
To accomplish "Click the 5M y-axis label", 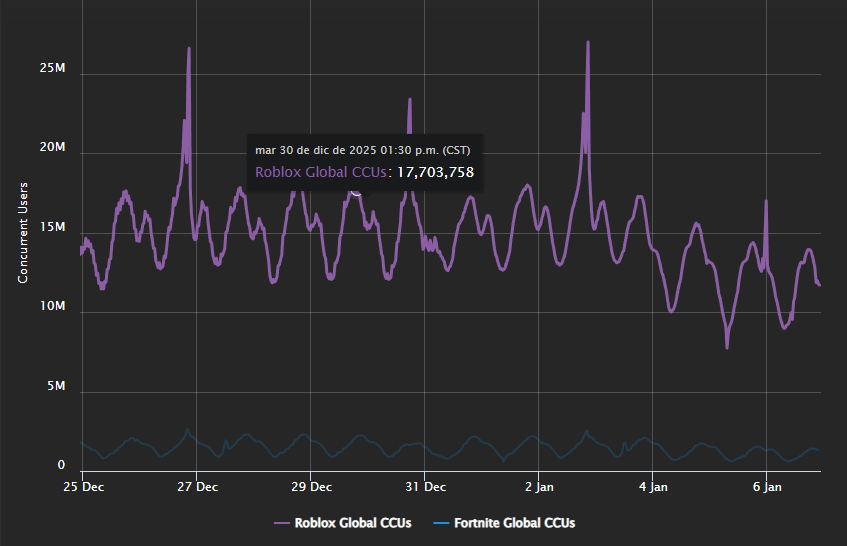I will tap(56, 386).
